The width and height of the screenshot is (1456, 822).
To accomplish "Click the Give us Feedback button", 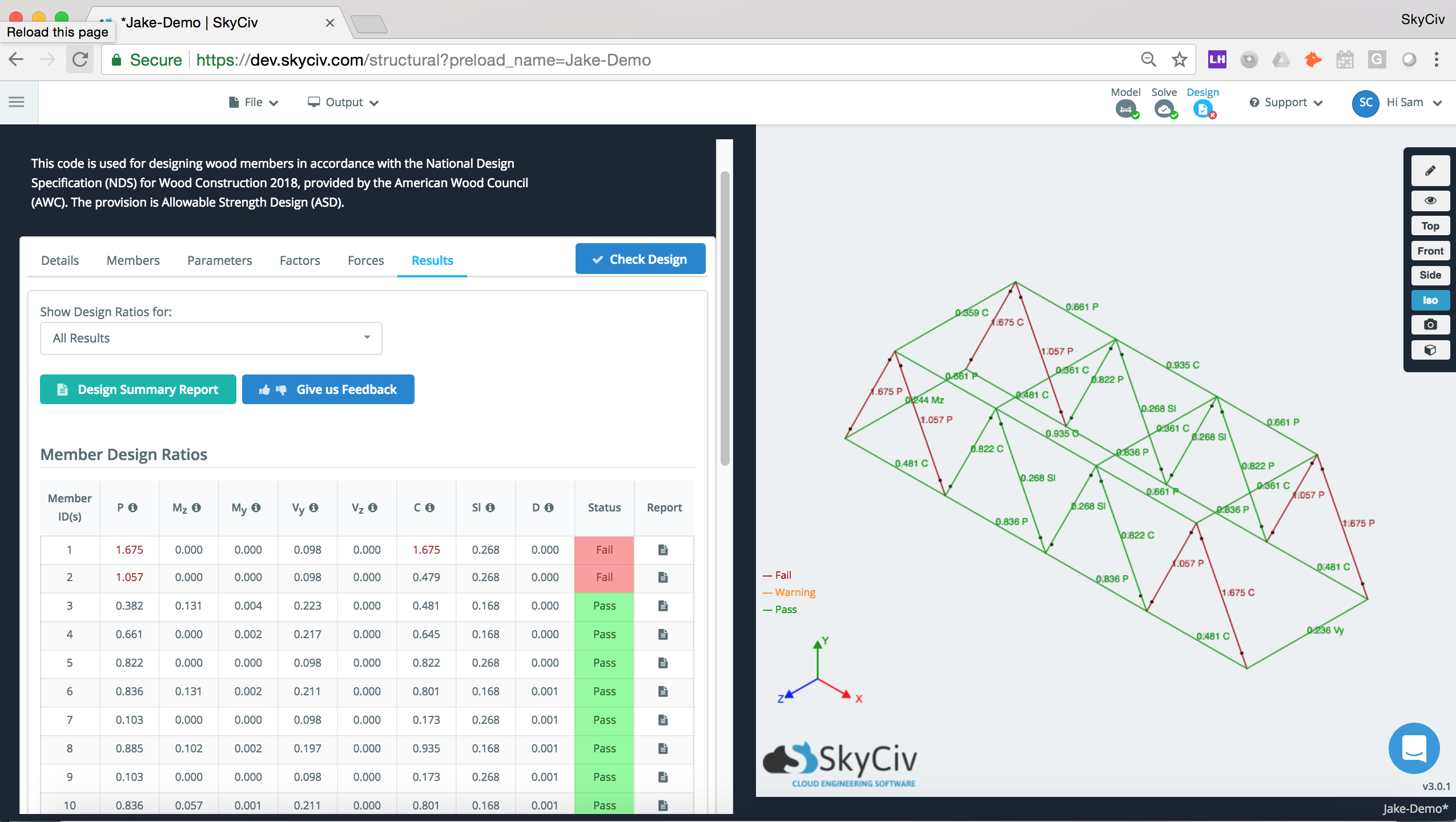I will 328,389.
